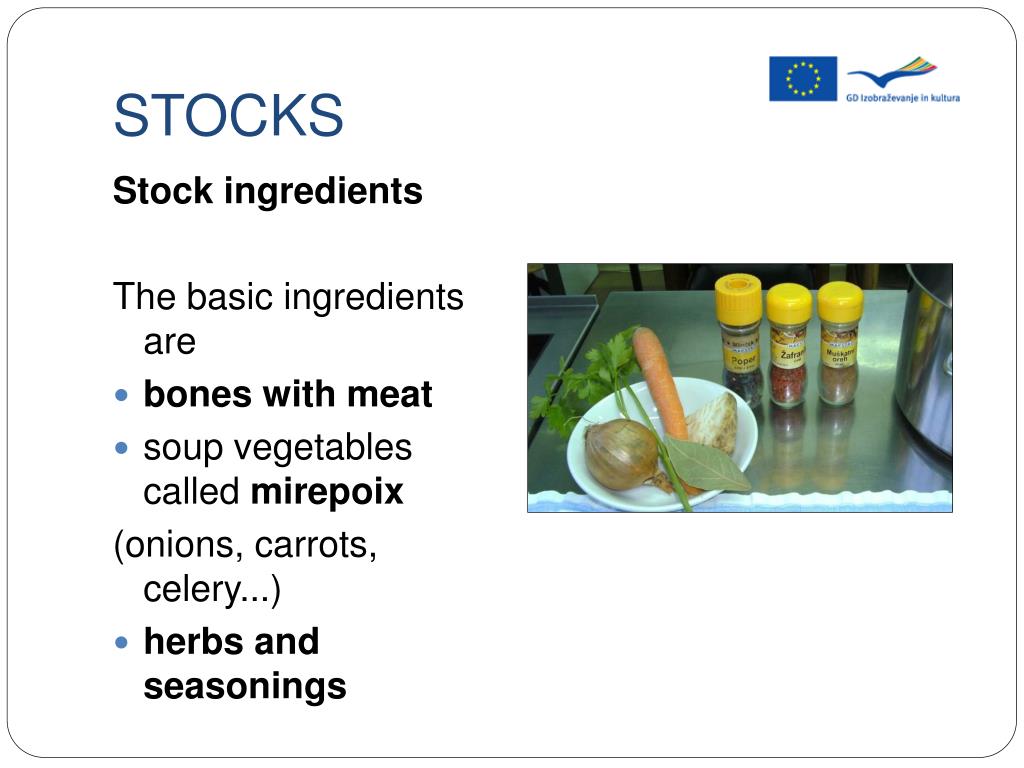Click the Žafran spice jar in photo
The height and width of the screenshot is (768, 1024).
pos(788,344)
